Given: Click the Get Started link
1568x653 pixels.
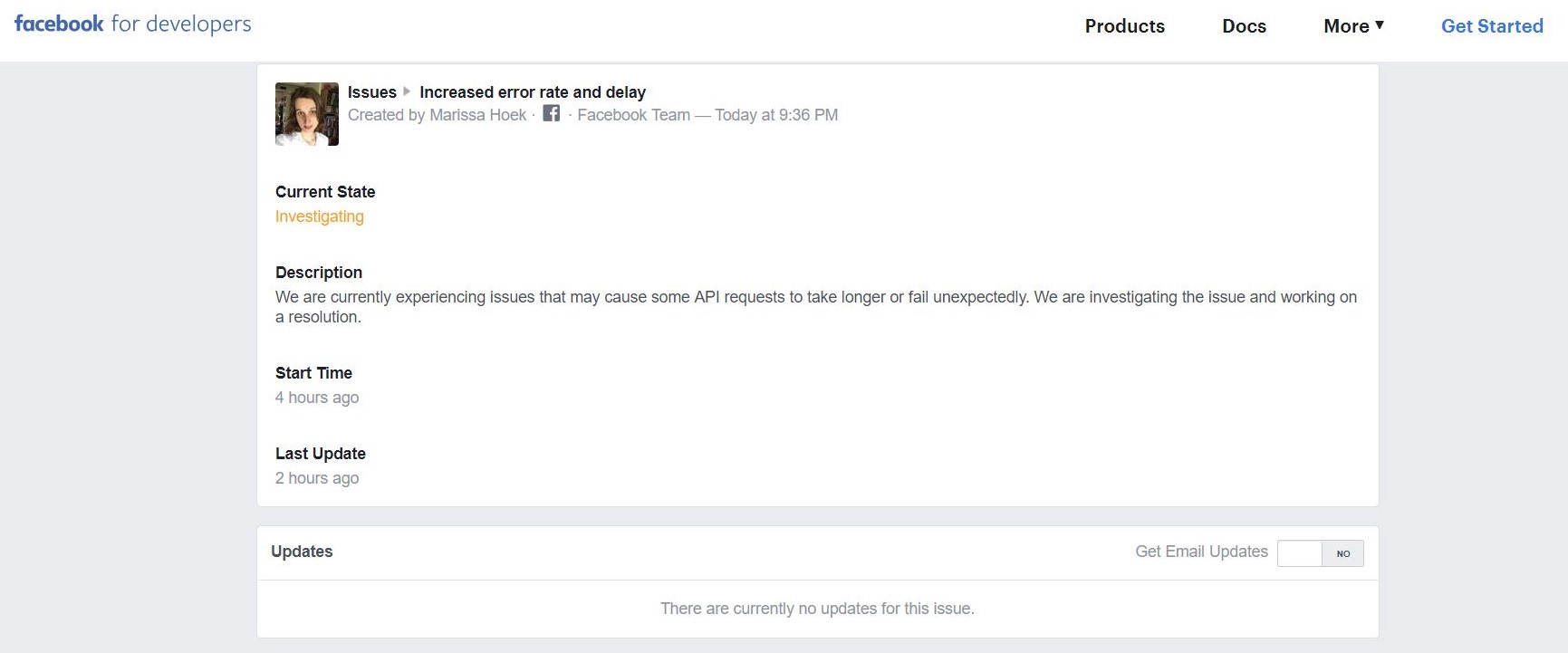Looking at the screenshot, I should click(1492, 26).
